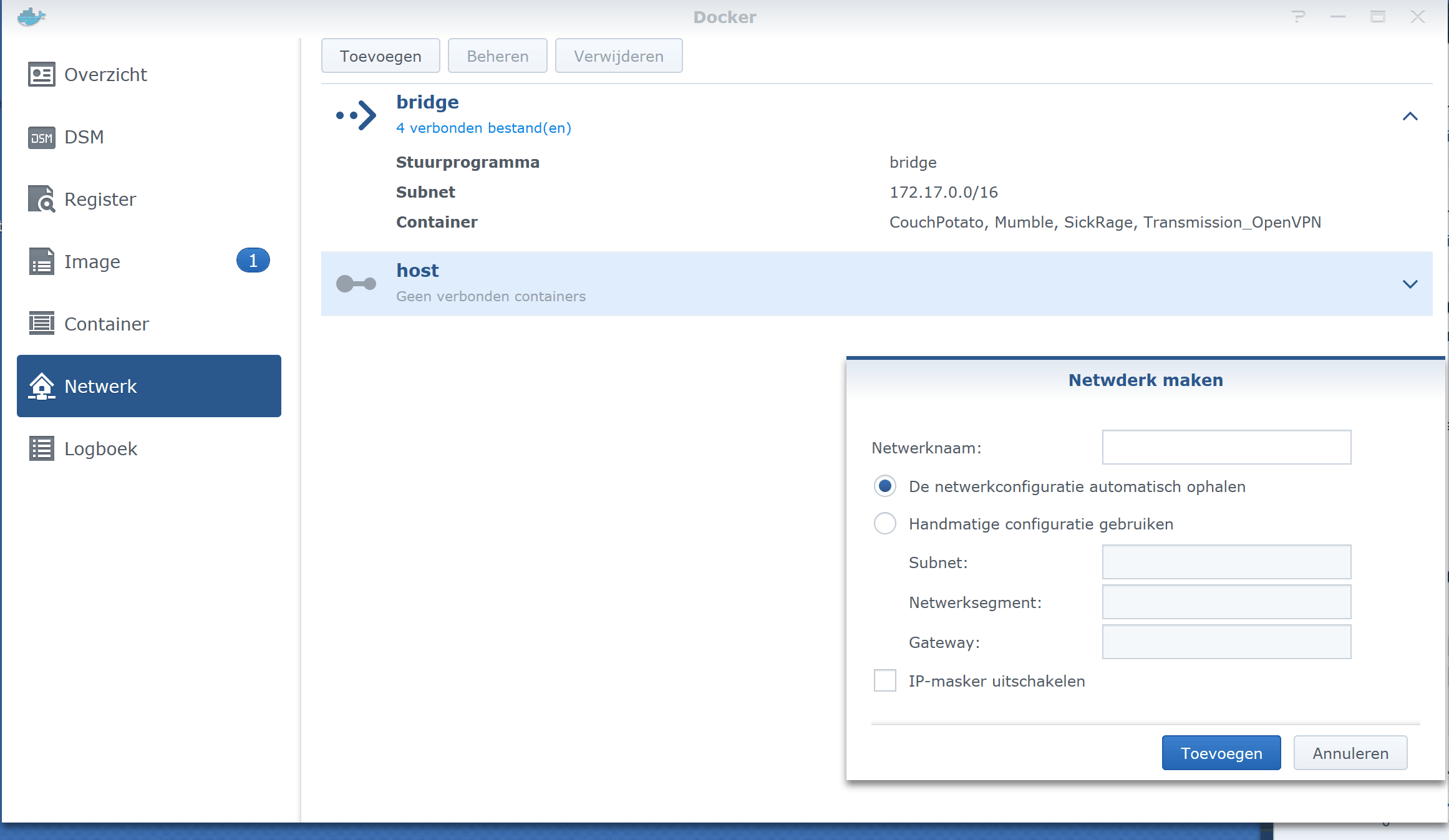Image resolution: width=1449 pixels, height=840 pixels.
Task: Click the Logboek list icon
Action: coord(41,448)
